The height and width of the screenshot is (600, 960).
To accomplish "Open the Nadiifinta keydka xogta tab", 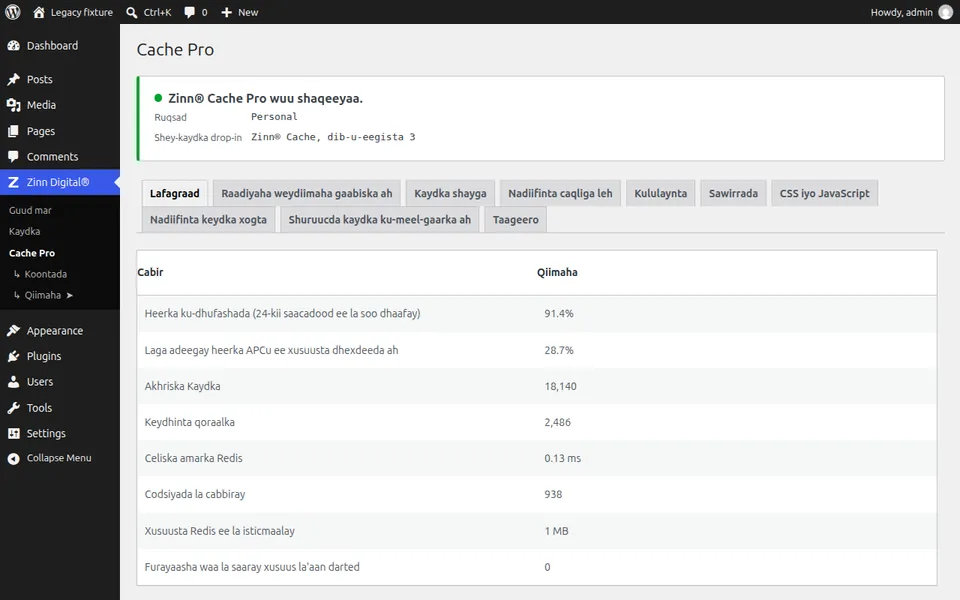I will (x=208, y=220).
